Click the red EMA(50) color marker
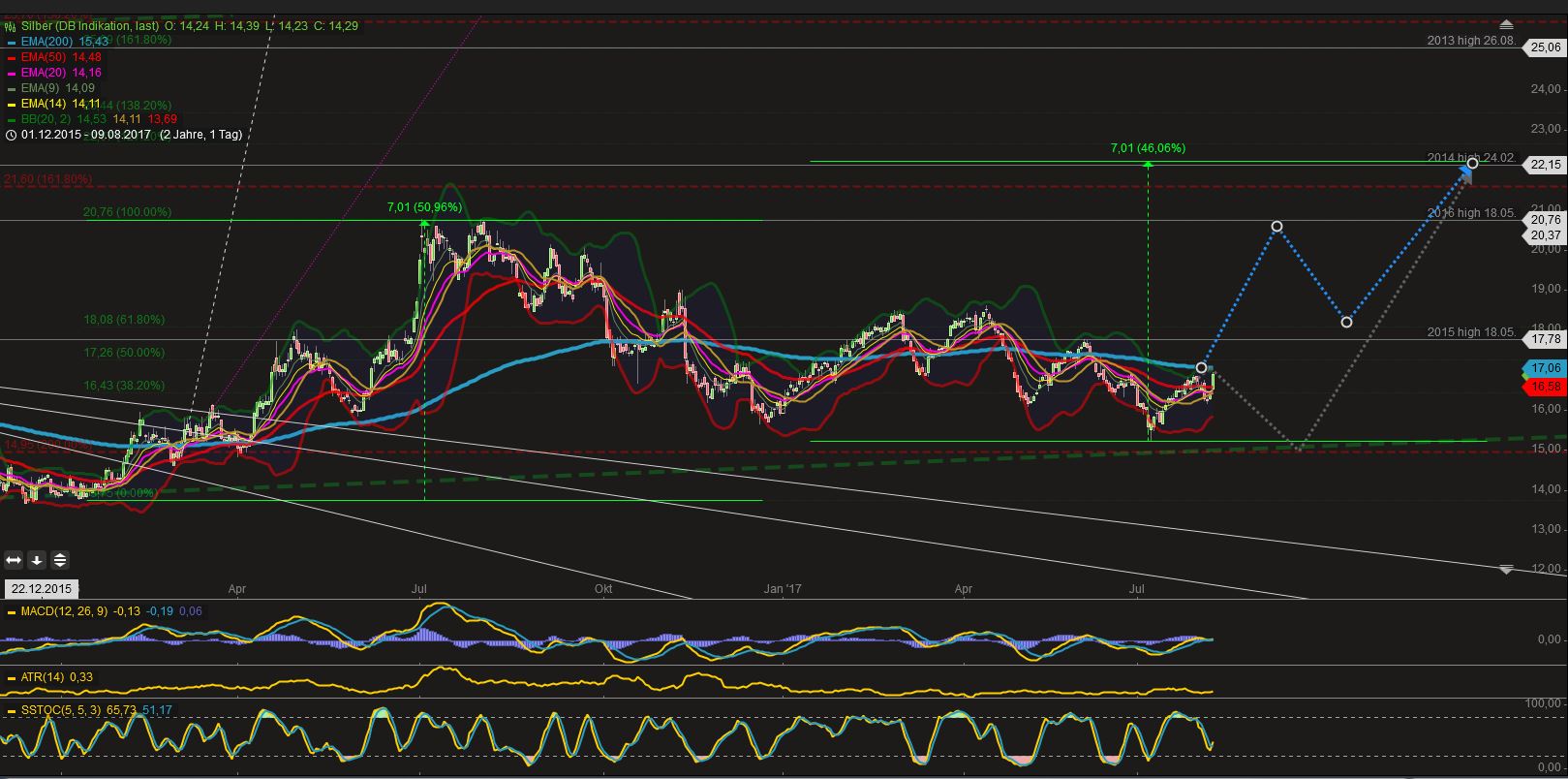The height and width of the screenshot is (779, 1568). tap(11, 58)
